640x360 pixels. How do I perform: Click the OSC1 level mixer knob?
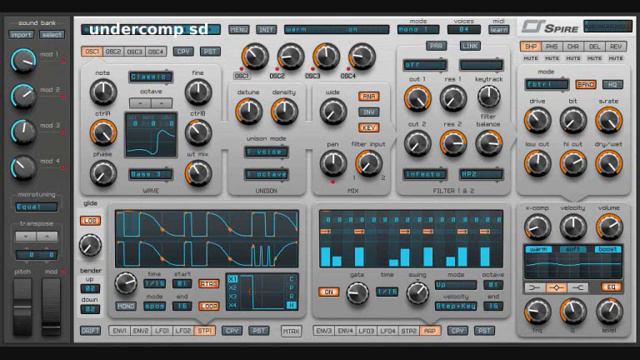pos(255,56)
